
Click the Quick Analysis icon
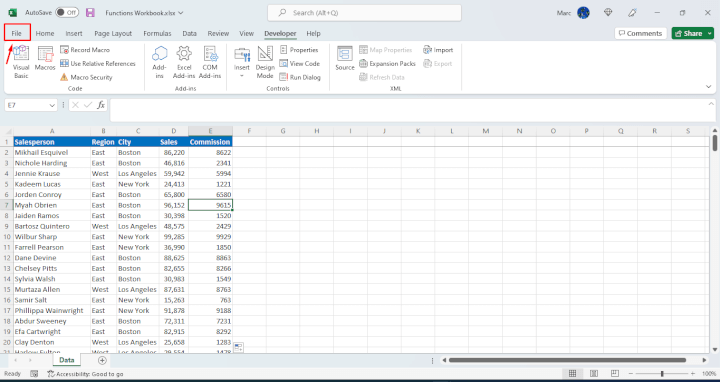(238, 348)
